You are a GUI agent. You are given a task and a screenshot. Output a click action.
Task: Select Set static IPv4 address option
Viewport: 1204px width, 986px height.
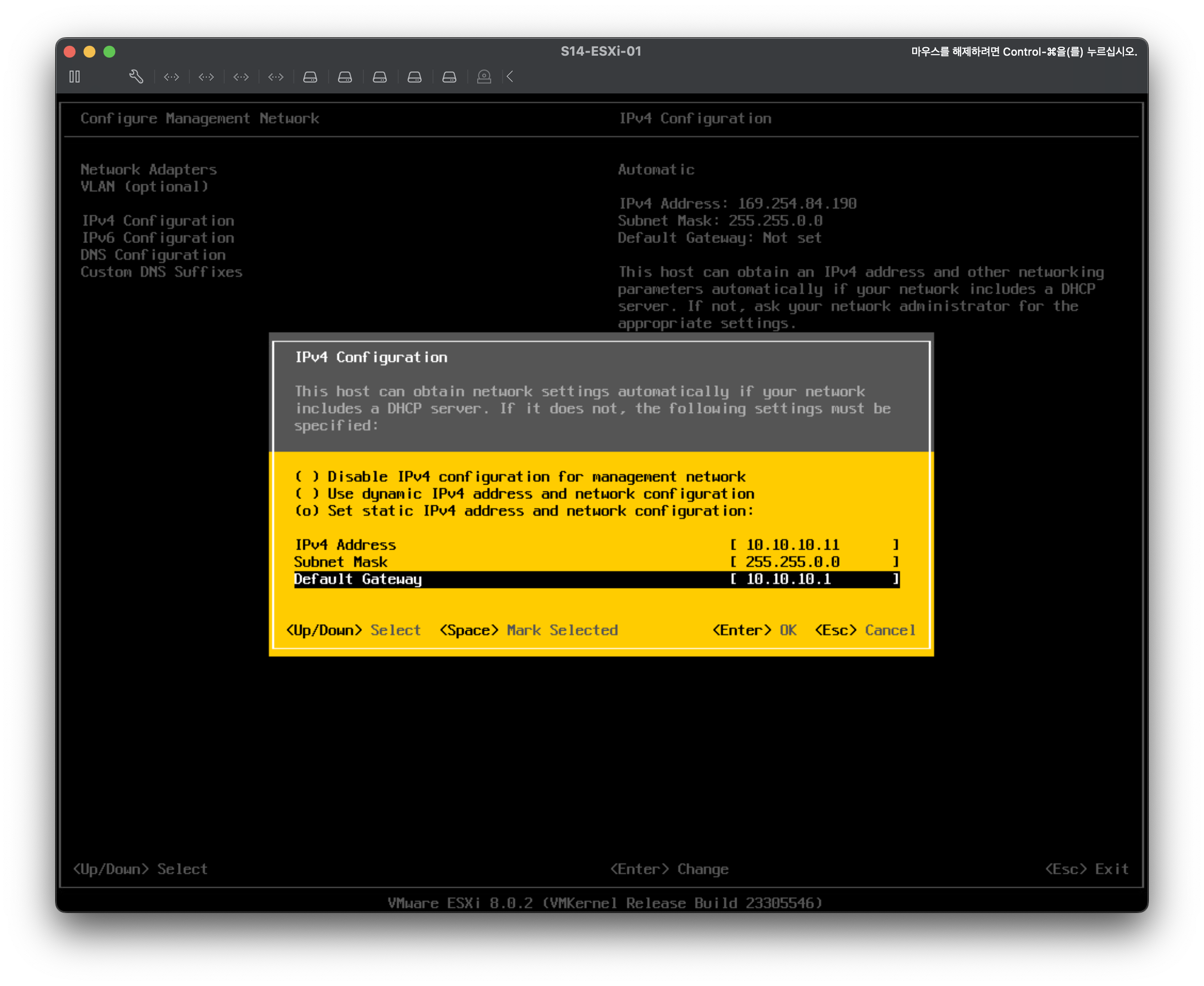click(x=307, y=510)
